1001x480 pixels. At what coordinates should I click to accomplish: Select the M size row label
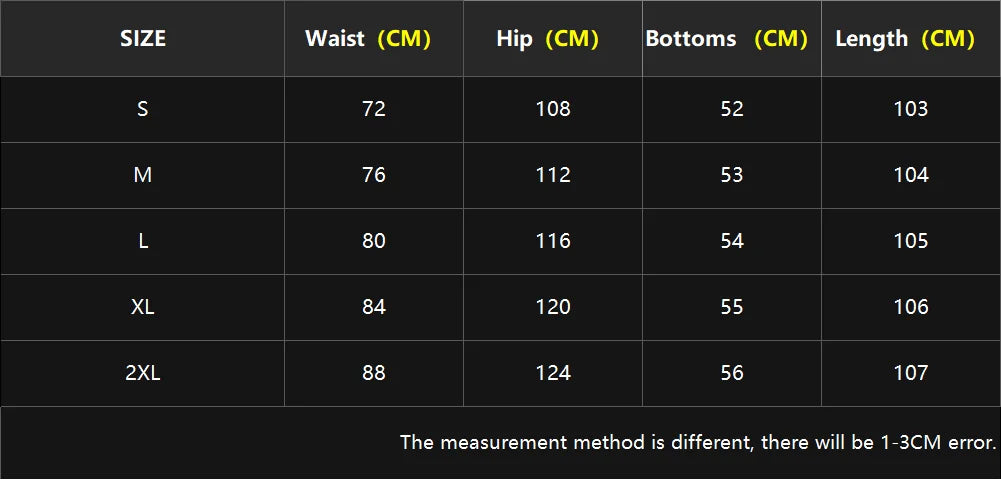(143, 175)
